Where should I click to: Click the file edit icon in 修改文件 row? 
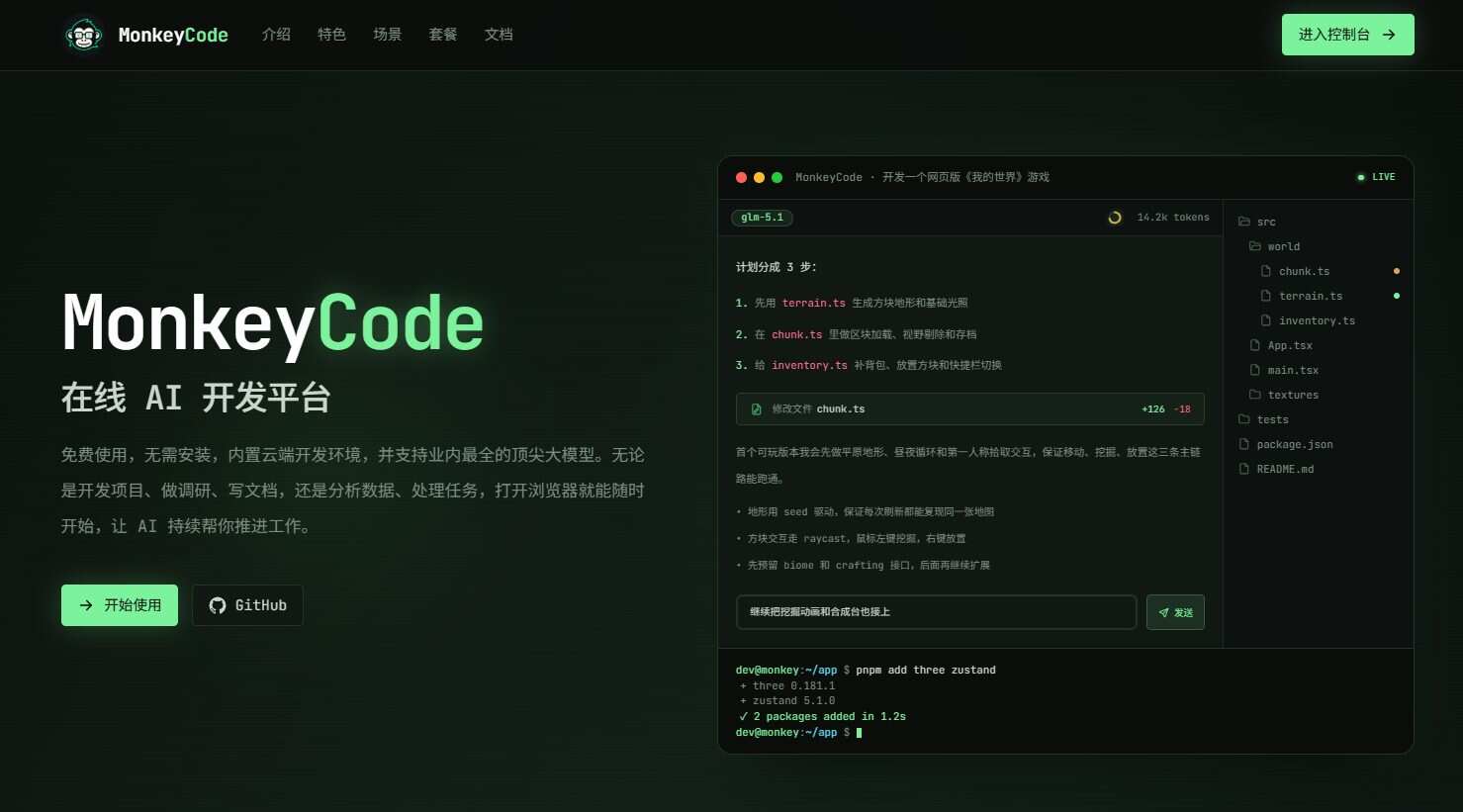pyautogui.click(x=757, y=408)
